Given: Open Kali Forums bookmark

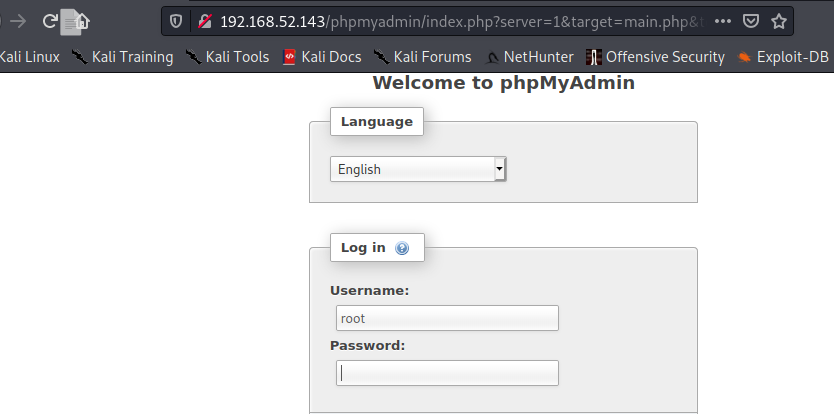Looking at the screenshot, I should 423,57.
